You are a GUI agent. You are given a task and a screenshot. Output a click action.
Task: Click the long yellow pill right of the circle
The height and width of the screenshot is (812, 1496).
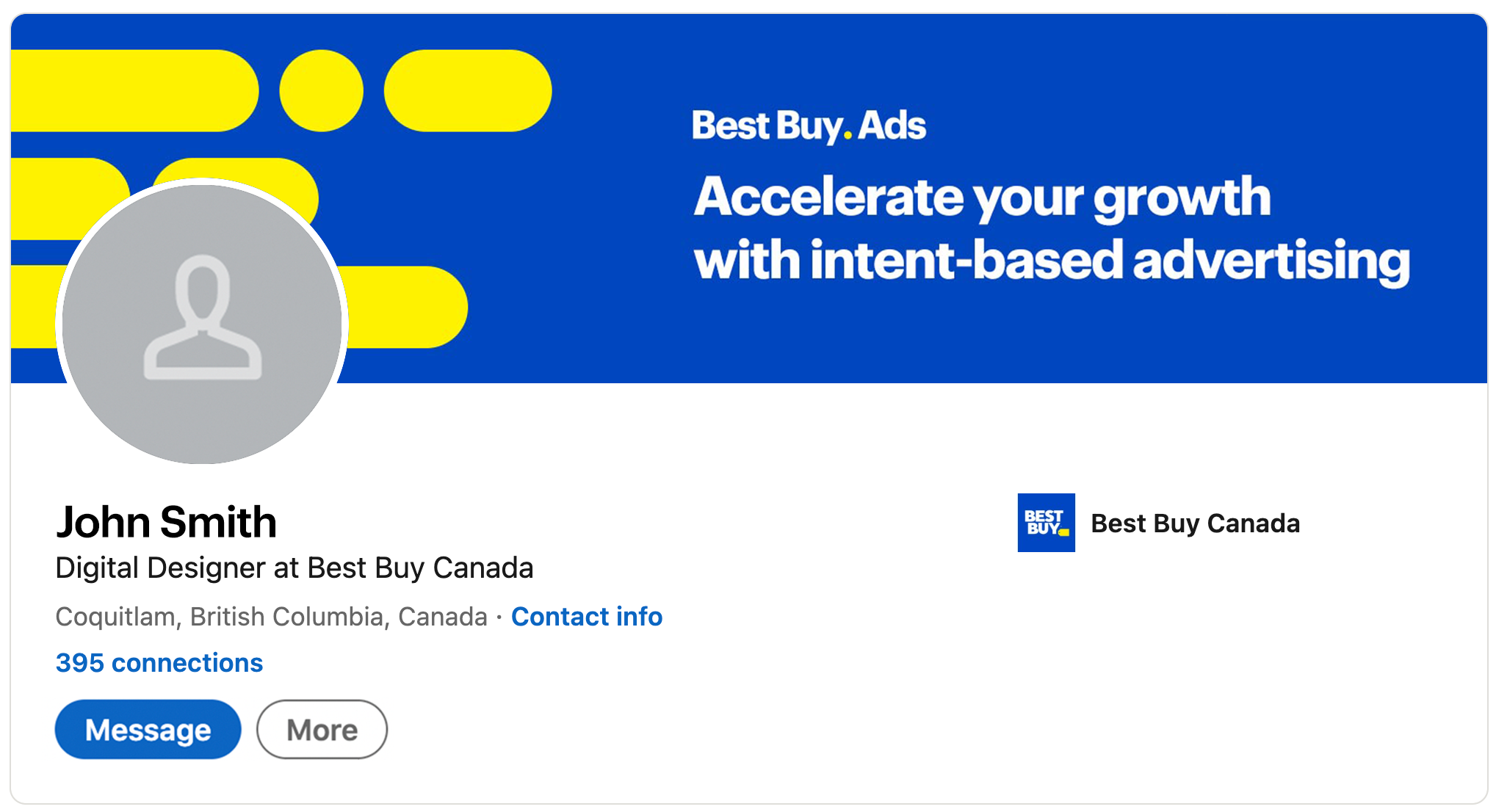pos(468,91)
